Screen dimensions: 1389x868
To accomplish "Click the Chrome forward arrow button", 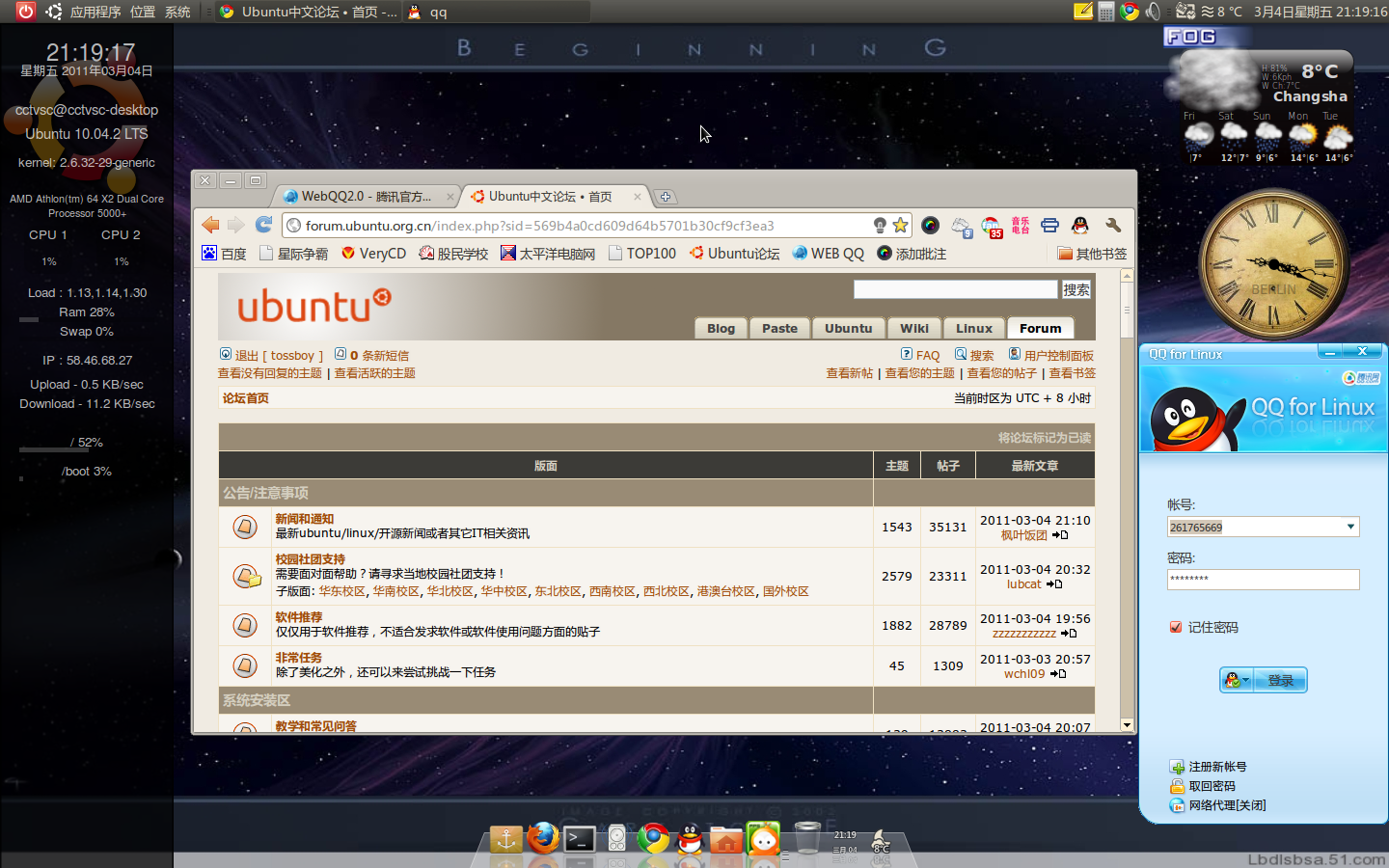I will (236, 225).
